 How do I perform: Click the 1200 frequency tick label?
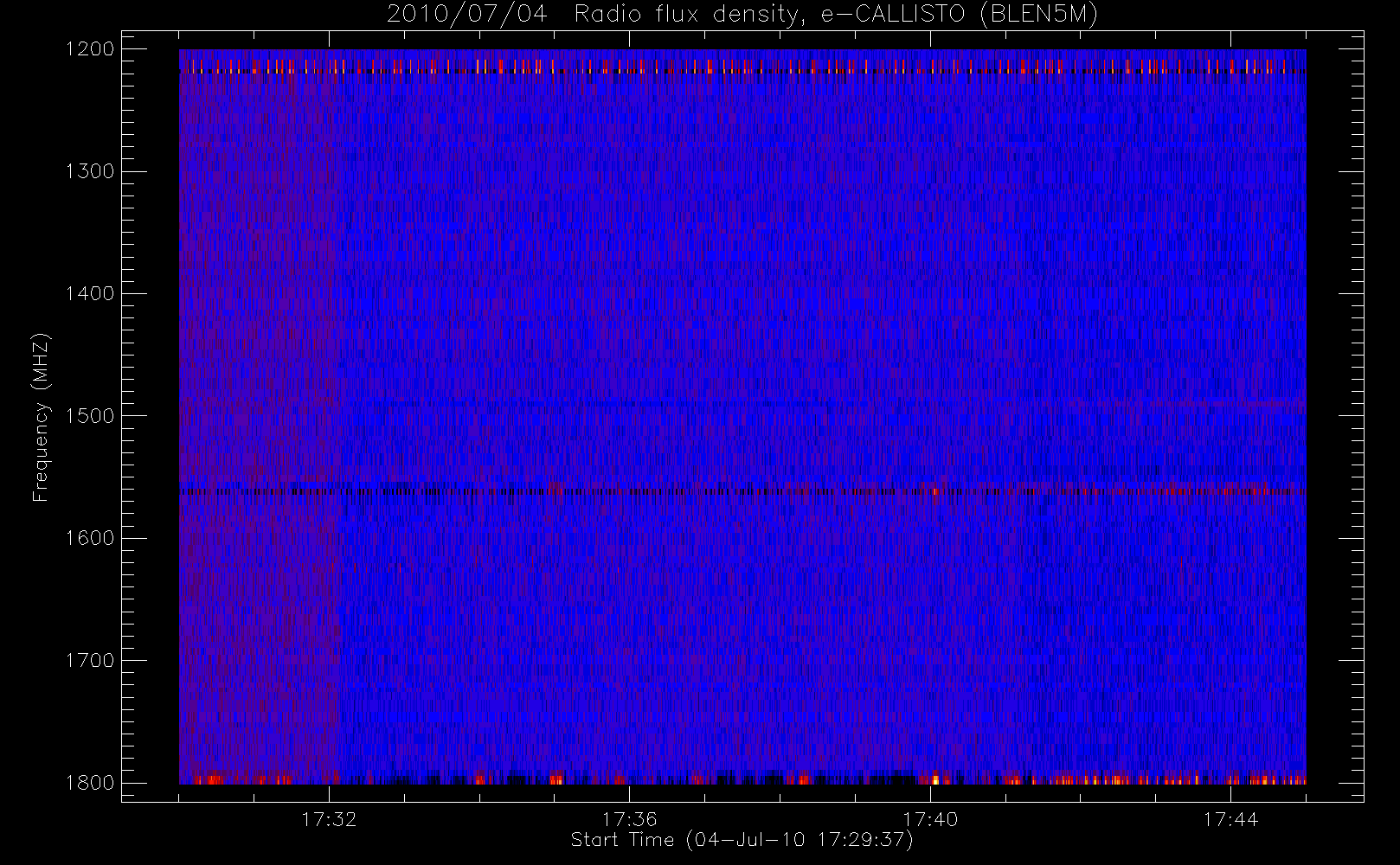(x=90, y=49)
